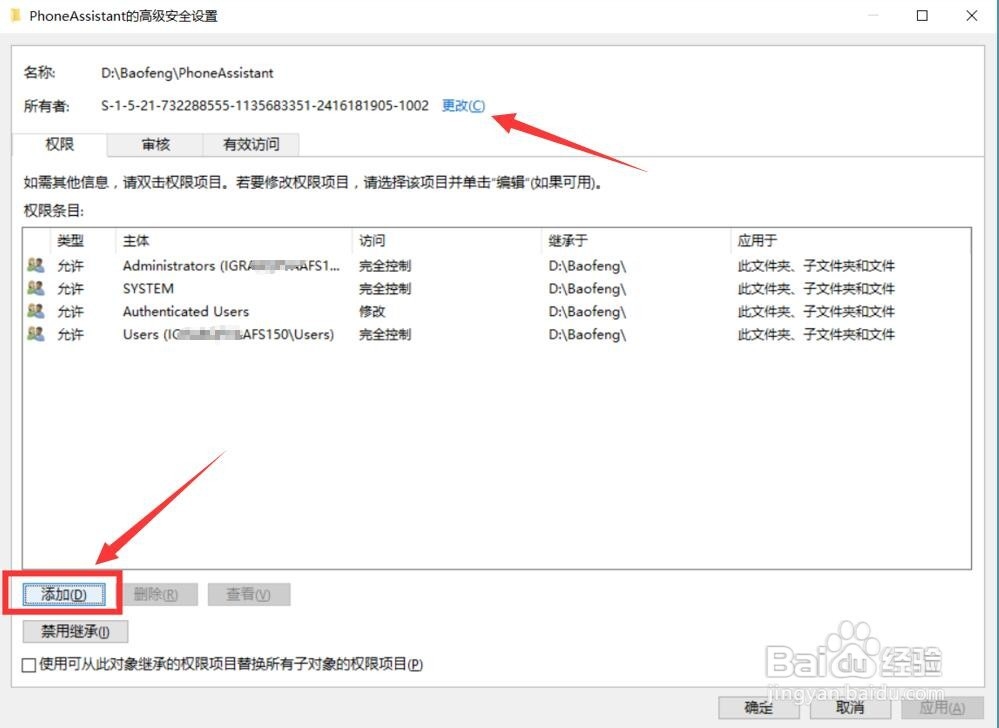Viewport: 999px width, 728px height.
Task: Click the 删除(R) button
Action: pos(162,593)
